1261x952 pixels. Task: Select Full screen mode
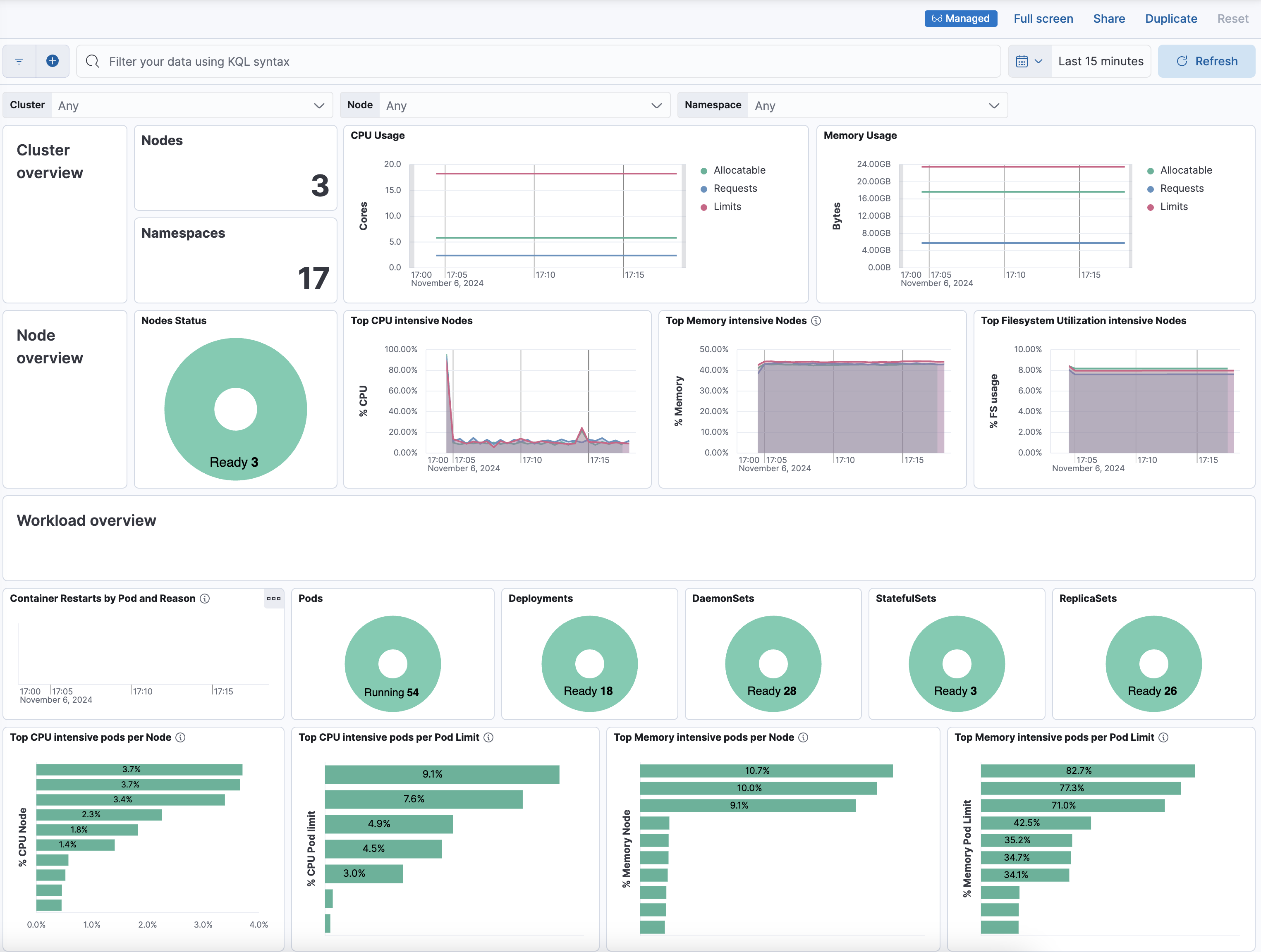point(1043,18)
